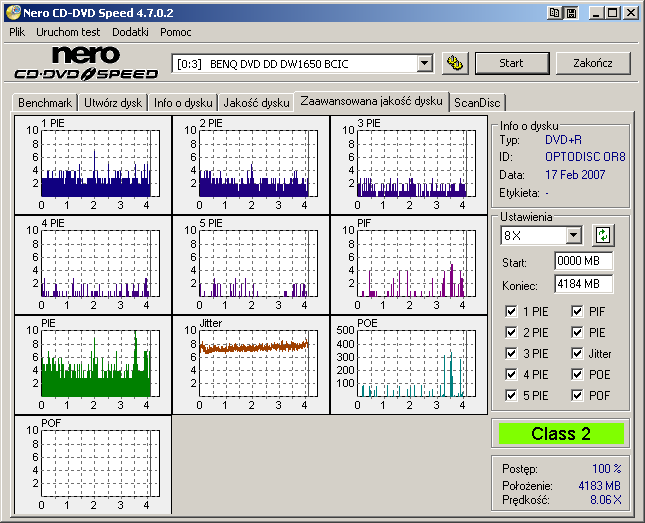Open the BENQ drive selection dropdown

coord(424,64)
